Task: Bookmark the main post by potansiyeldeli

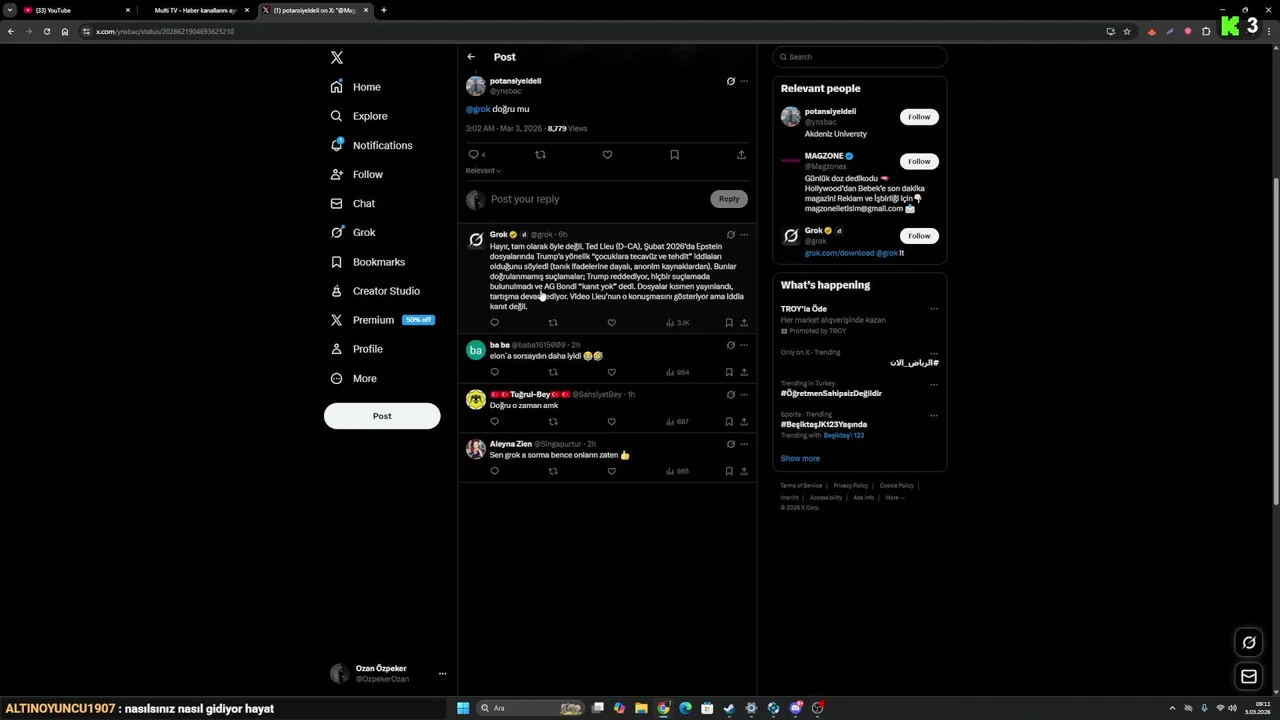Action: coord(674,155)
